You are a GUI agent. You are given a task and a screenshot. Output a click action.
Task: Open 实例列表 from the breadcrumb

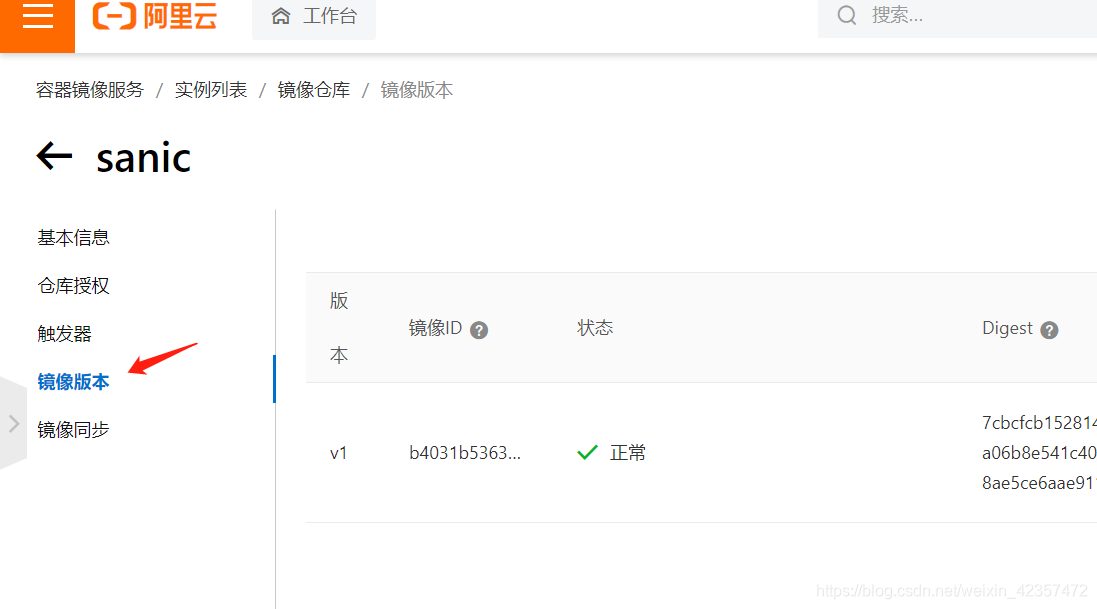coord(210,89)
